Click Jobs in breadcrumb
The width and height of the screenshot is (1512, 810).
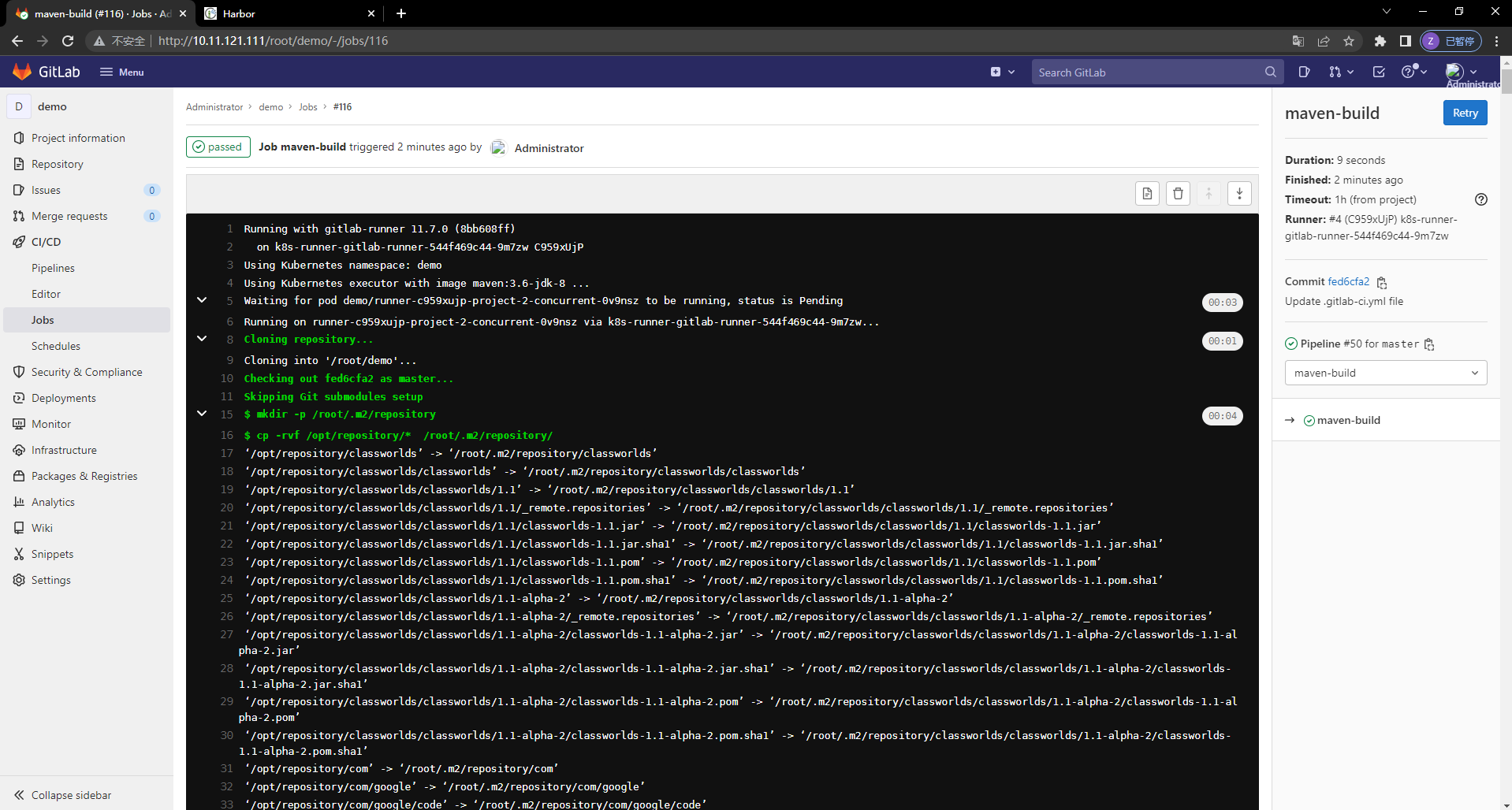tap(307, 107)
